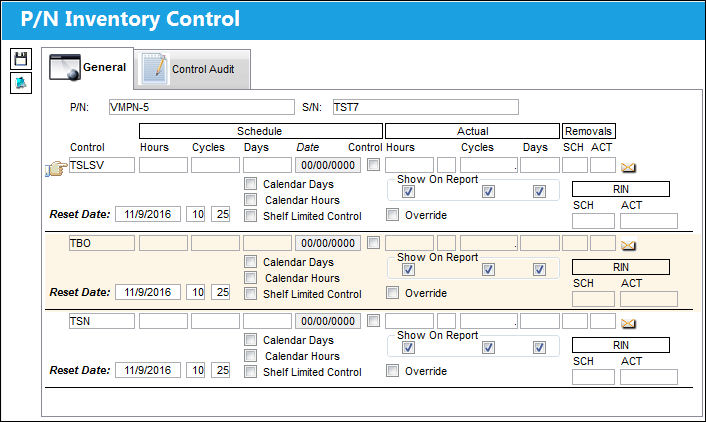Click TSN Schedule Cycles field
The width and height of the screenshot is (706, 422).
(x=215, y=321)
